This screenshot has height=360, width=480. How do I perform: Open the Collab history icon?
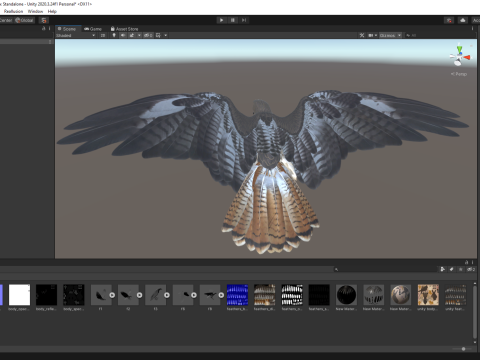click(449, 20)
